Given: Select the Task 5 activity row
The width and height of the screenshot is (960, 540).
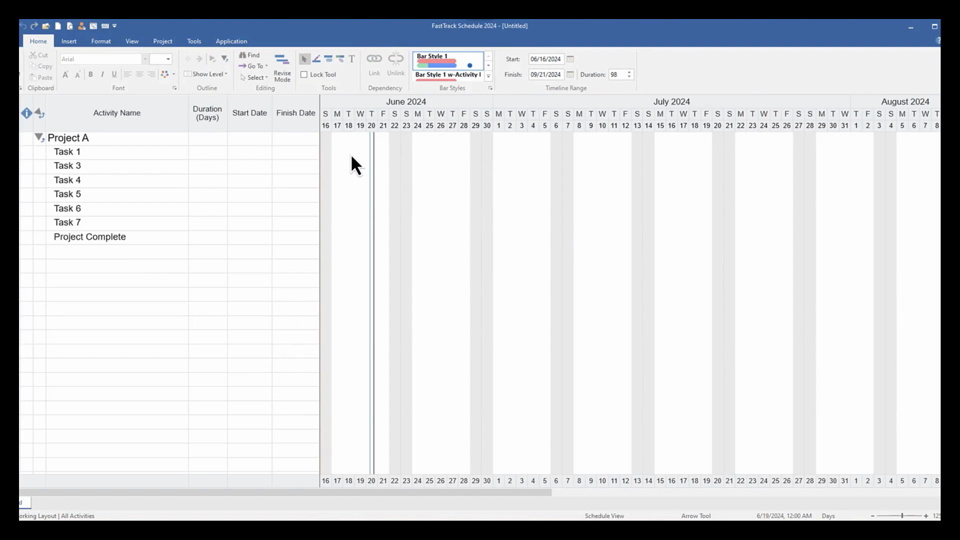Looking at the screenshot, I should click(x=169, y=194).
